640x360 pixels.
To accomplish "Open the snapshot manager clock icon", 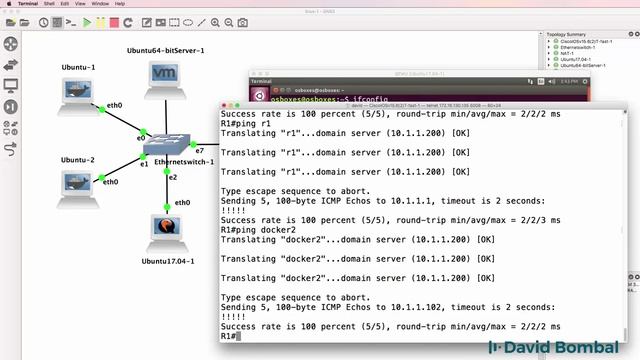I will tap(43, 23).
